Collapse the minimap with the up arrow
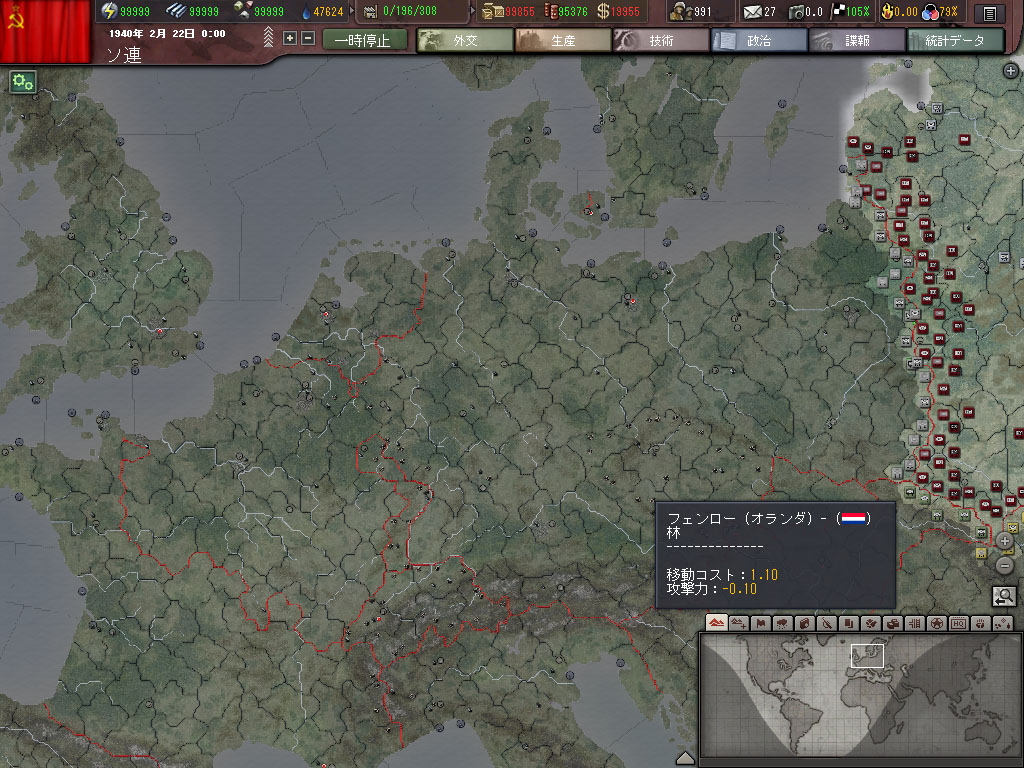This screenshot has height=768, width=1024. click(684, 758)
